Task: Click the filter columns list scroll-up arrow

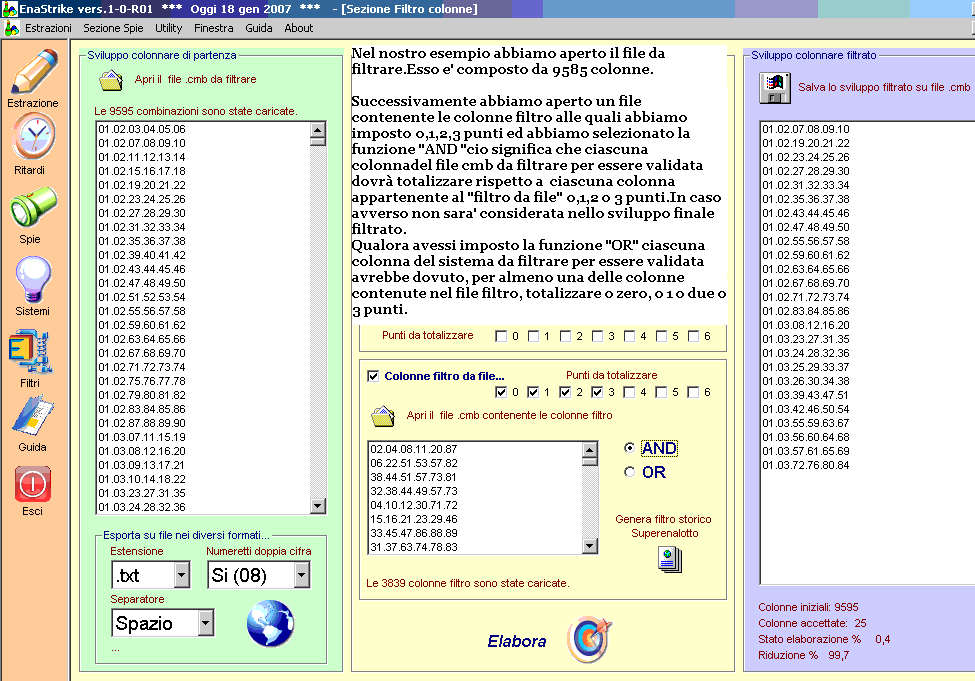Action: pyautogui.click(x=589, y=450)
